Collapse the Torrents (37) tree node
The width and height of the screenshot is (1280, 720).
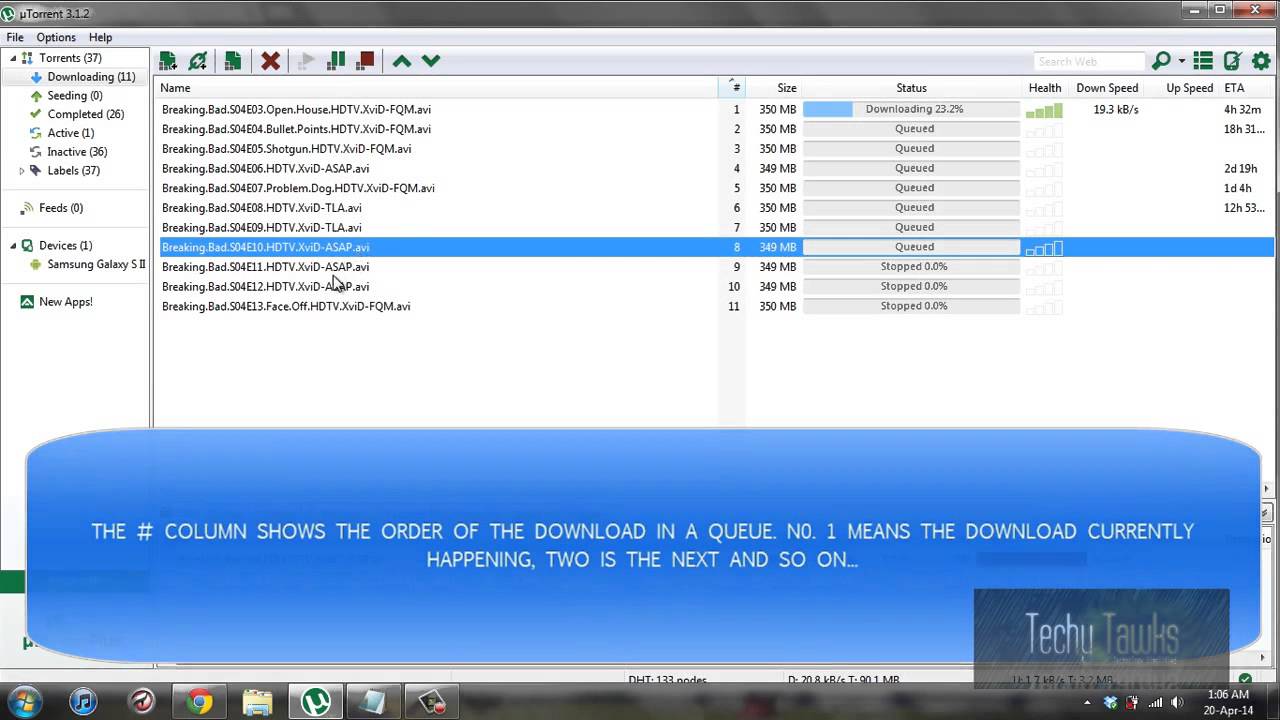pos(13,58)
